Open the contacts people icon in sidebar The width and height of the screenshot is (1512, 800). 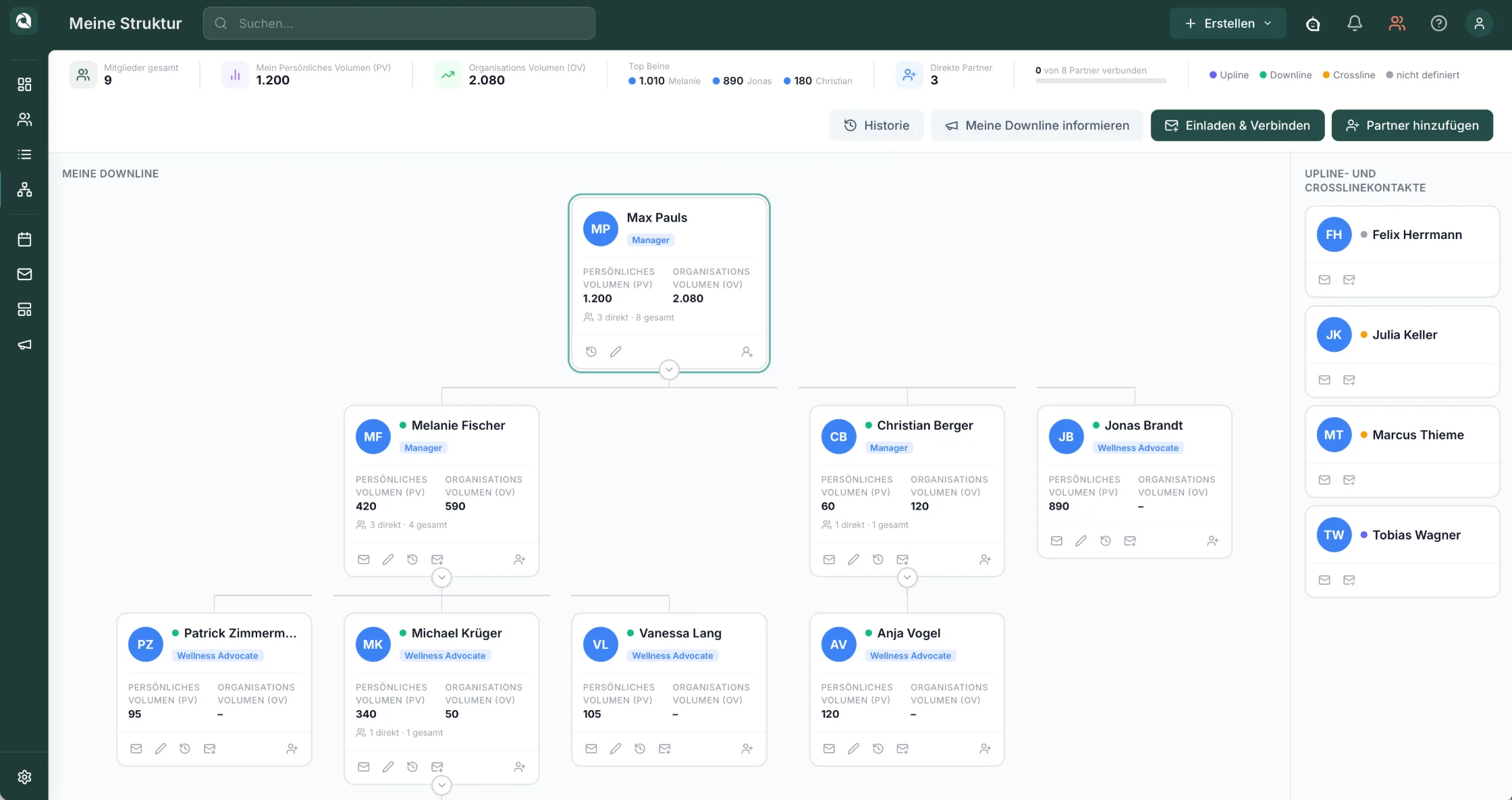coord(24,119)
